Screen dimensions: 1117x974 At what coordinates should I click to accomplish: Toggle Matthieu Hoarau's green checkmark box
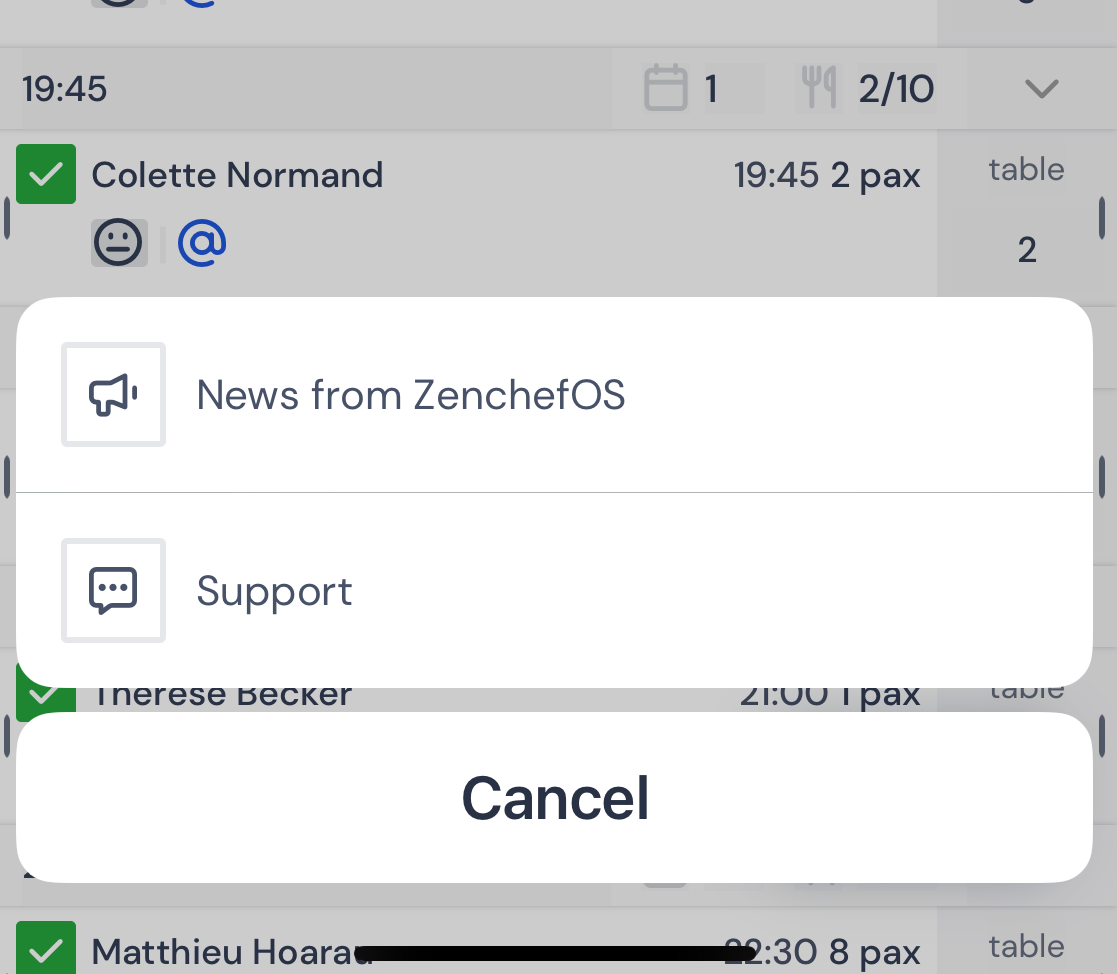point(46,948)
